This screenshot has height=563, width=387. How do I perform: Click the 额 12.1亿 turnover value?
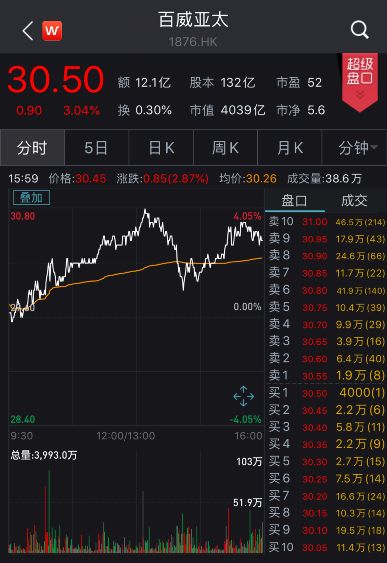(144, 83)
